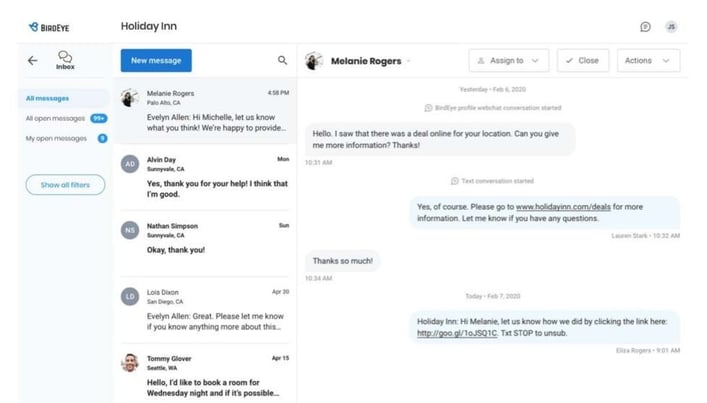Open the JS user profile avatar
707x403 pixels.
[671, 27]
